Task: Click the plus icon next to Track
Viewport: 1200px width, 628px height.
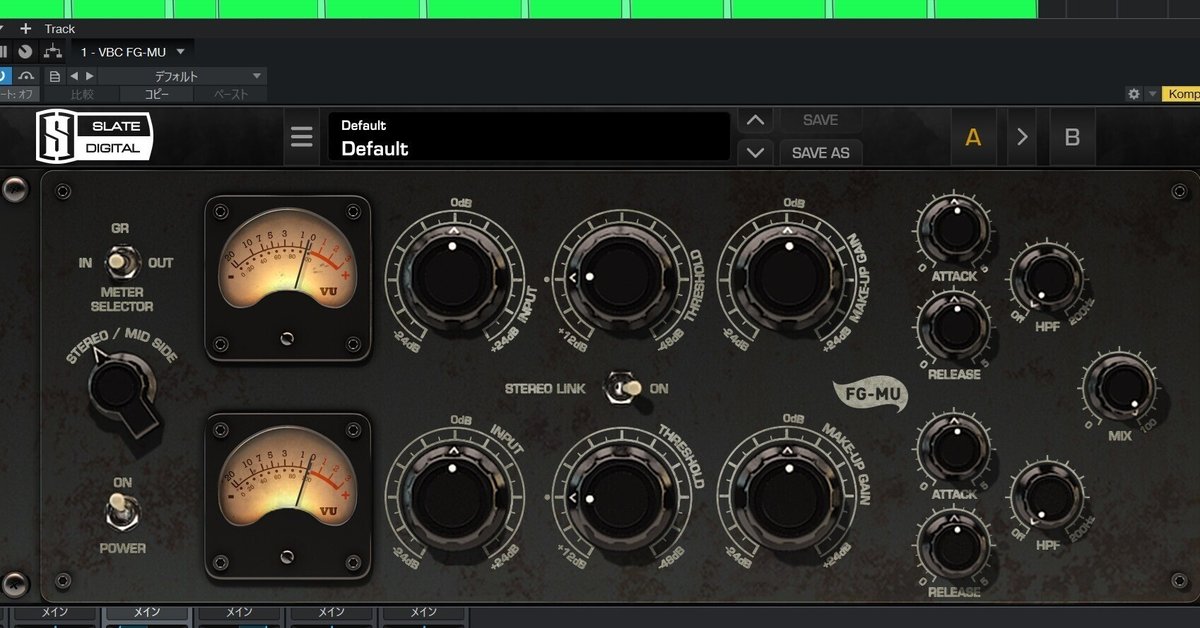Action: (26, 29)
